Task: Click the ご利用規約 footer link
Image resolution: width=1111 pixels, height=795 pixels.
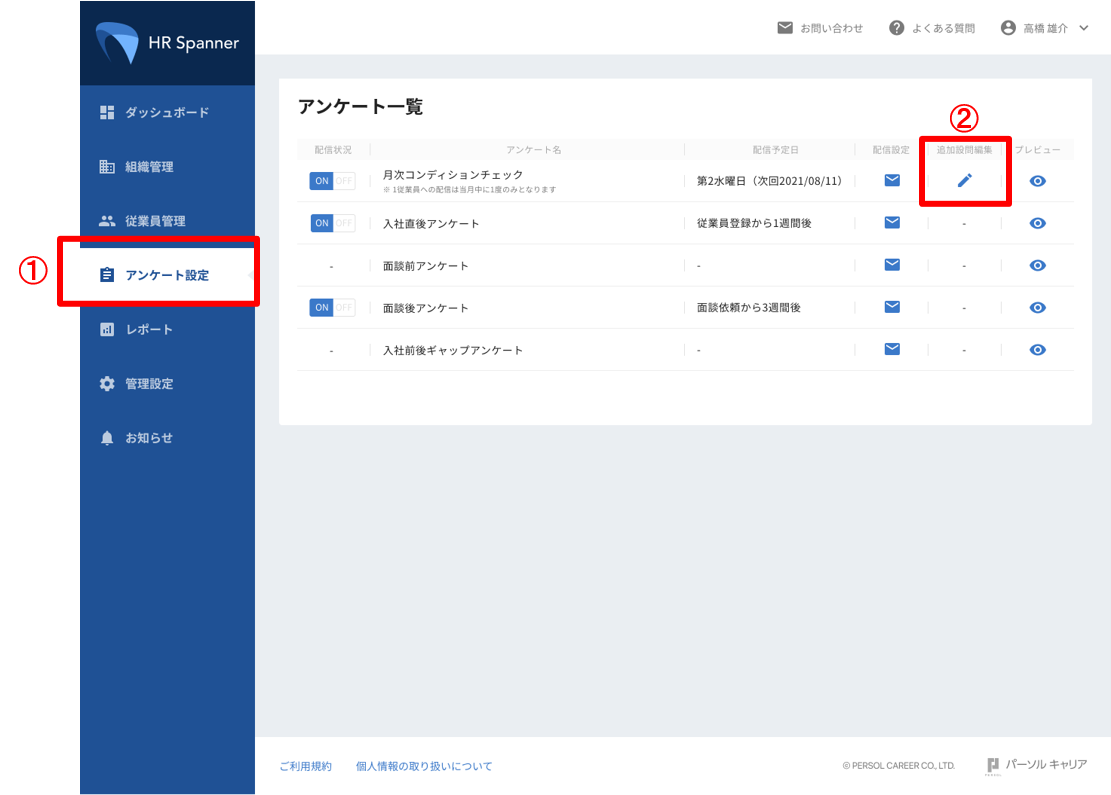Action: click(305, 766)
